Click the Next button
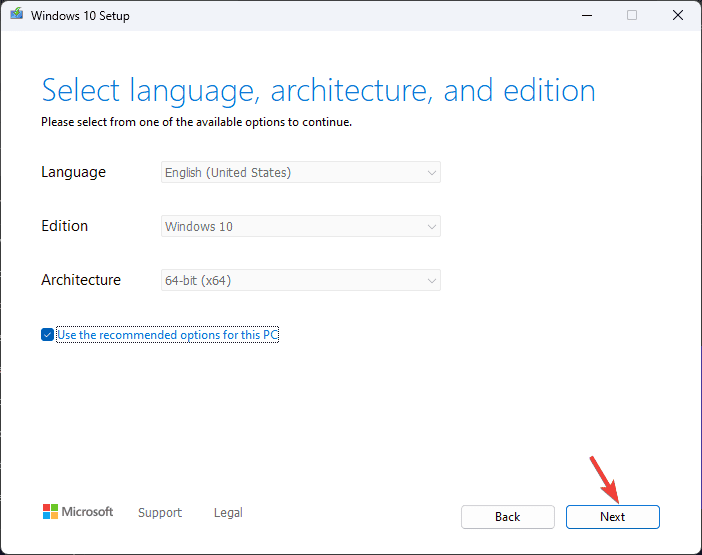 612,517
